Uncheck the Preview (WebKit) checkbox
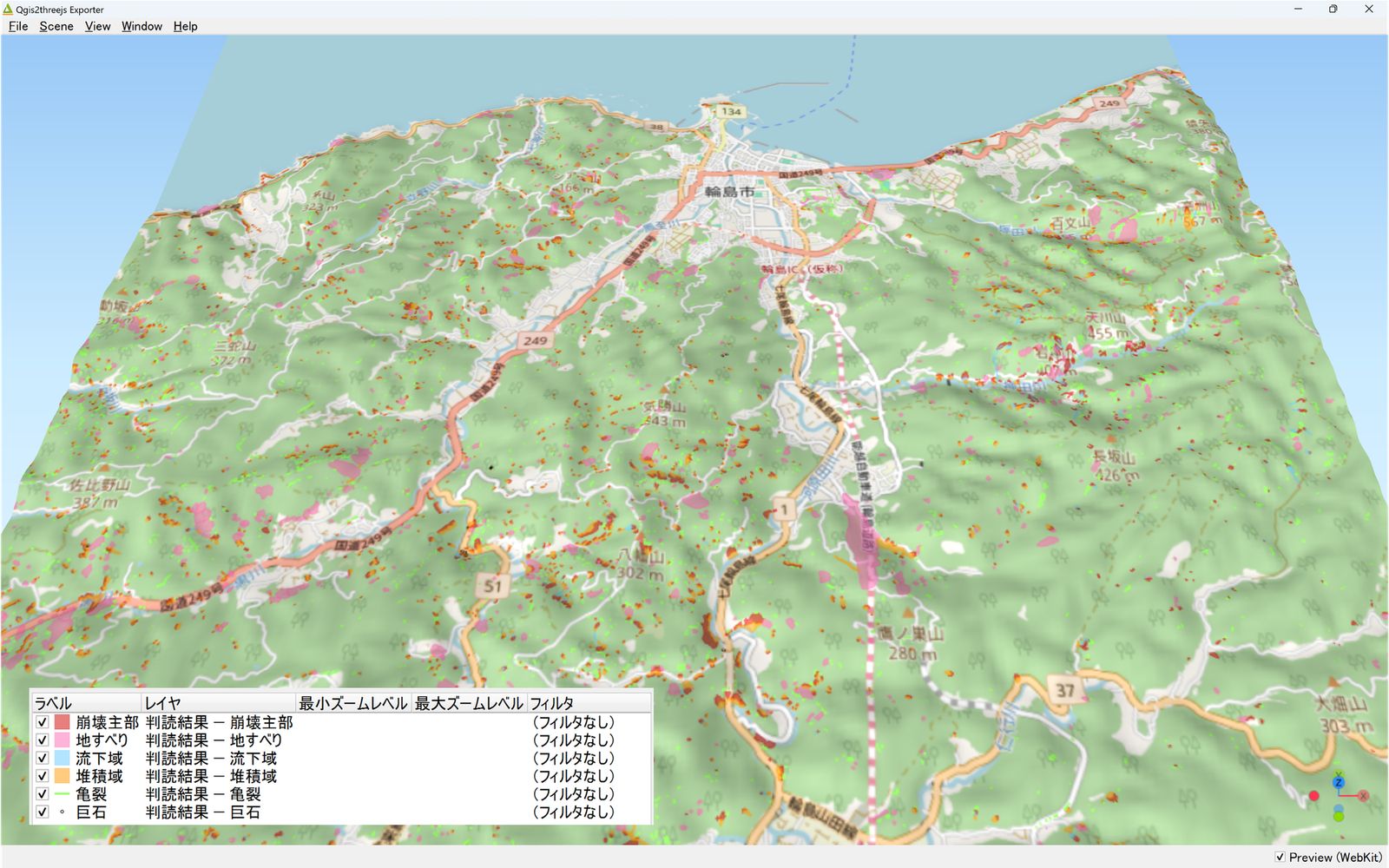Viewport: 1389px width, 868px height. [1280, 857]
